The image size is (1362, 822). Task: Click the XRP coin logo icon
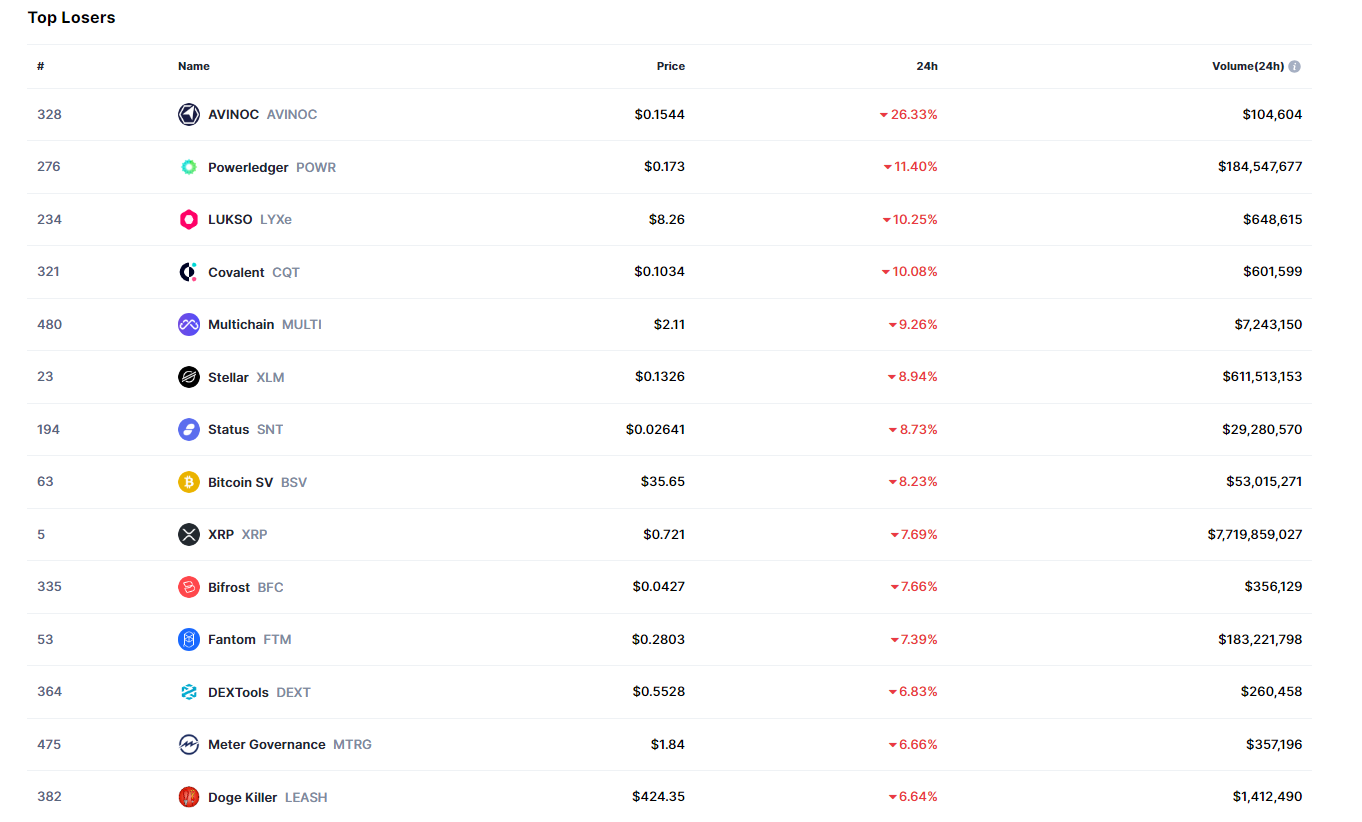189,534
